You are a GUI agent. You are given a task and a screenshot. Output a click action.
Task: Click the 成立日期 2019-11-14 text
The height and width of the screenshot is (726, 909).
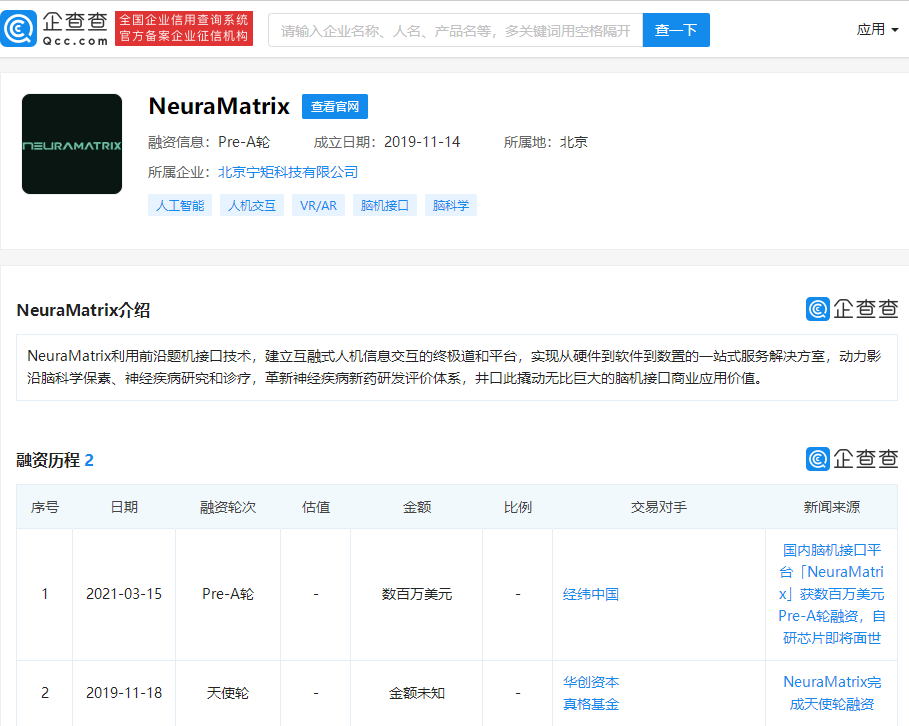(387, 142)
